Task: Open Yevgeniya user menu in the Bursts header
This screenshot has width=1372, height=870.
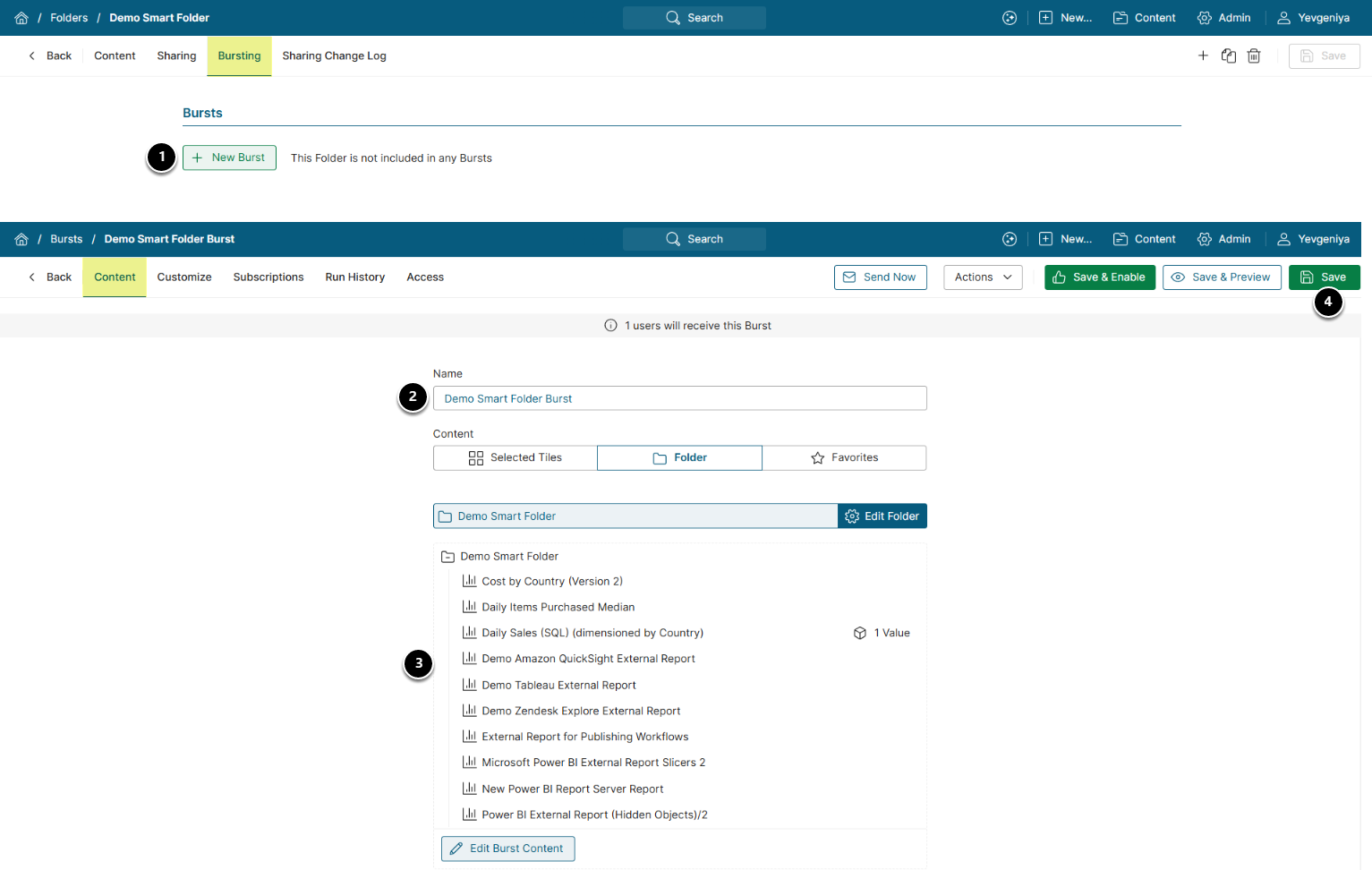Action: 1313,239
